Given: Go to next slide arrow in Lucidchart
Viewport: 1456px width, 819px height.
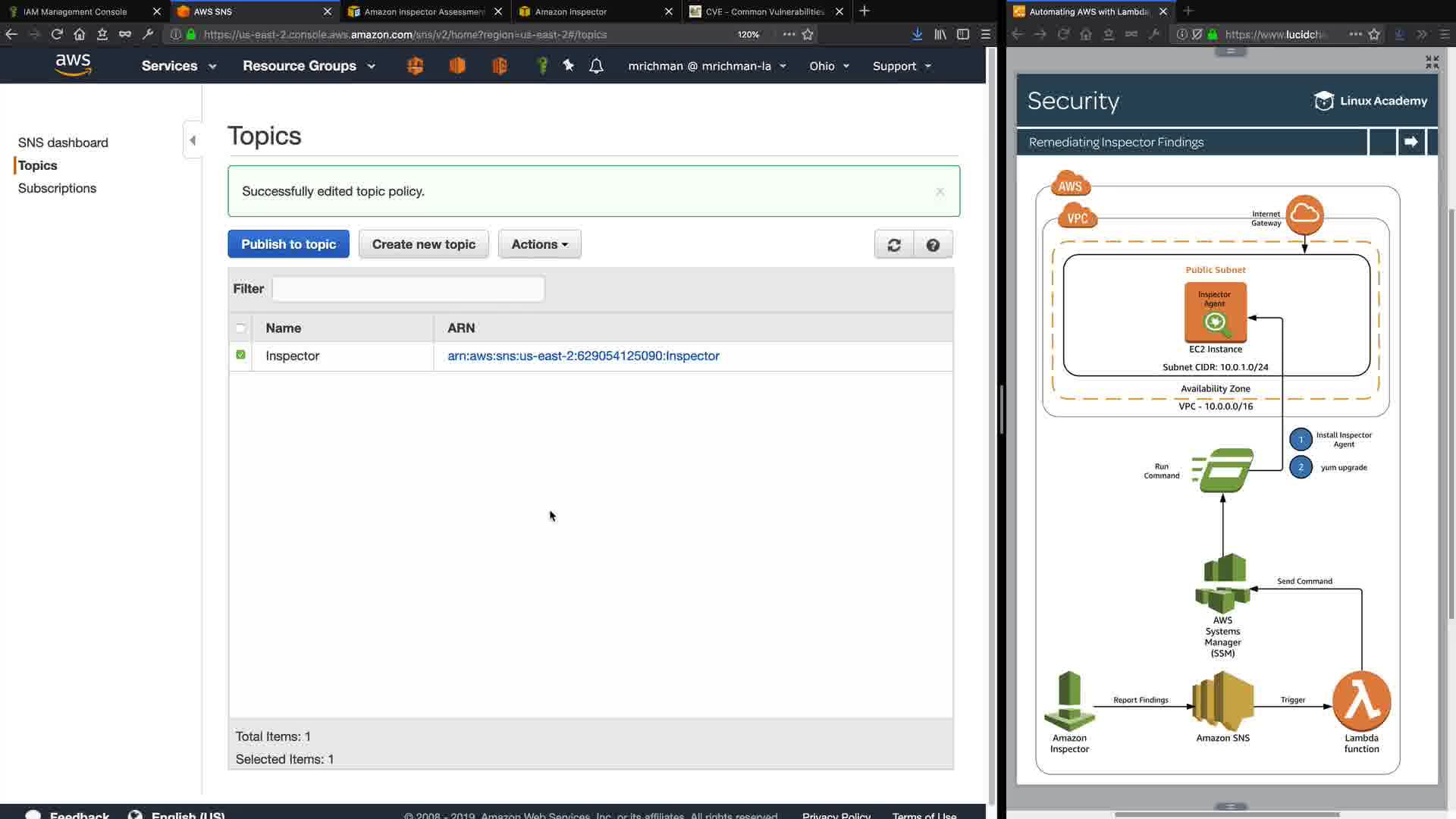Looking at the screenshot, I should [1410, 142].
